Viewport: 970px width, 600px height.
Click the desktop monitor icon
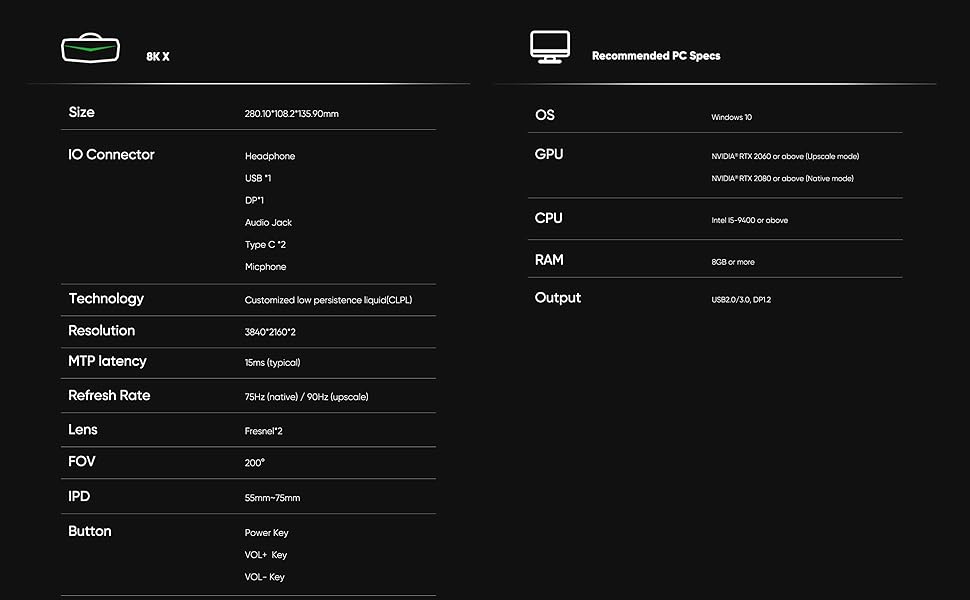click(549, 47)
